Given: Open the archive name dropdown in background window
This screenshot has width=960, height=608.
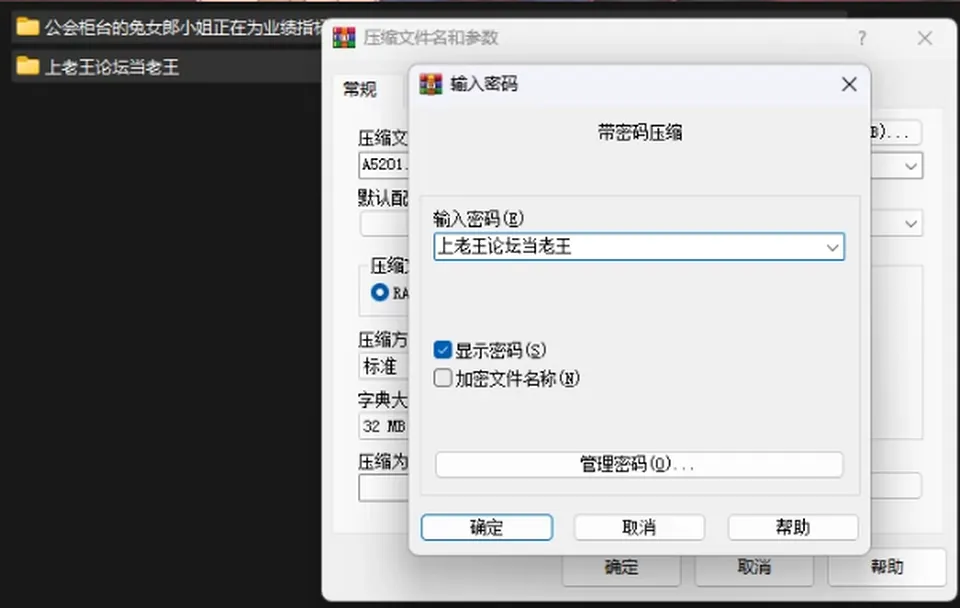Looking at the screenshot, I should click(x=911, y=166).
